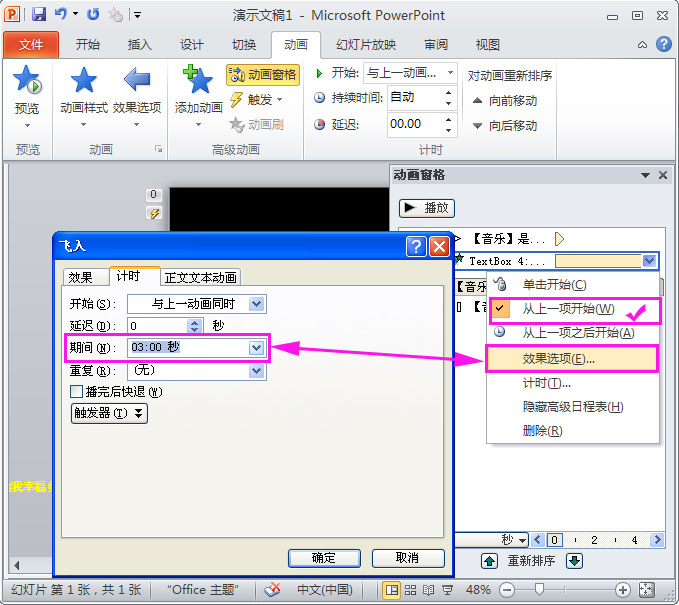Switch to the Home (开始) ribbon tab
The height and width of the screenshot is (605, 679).
point(87,45)
